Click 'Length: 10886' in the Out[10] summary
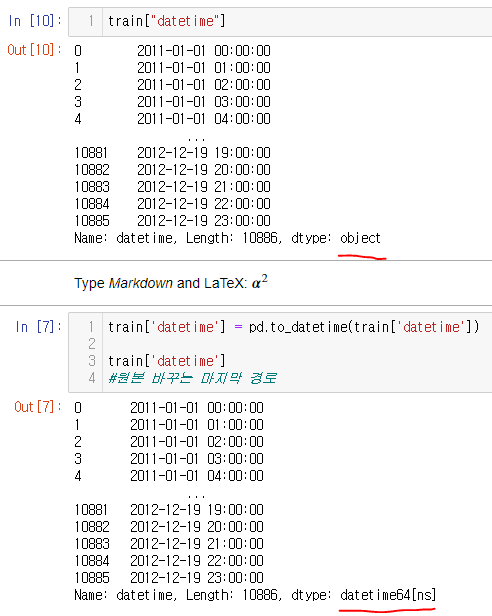The width and height of the screenshot is (492, 616). point(234,238)
